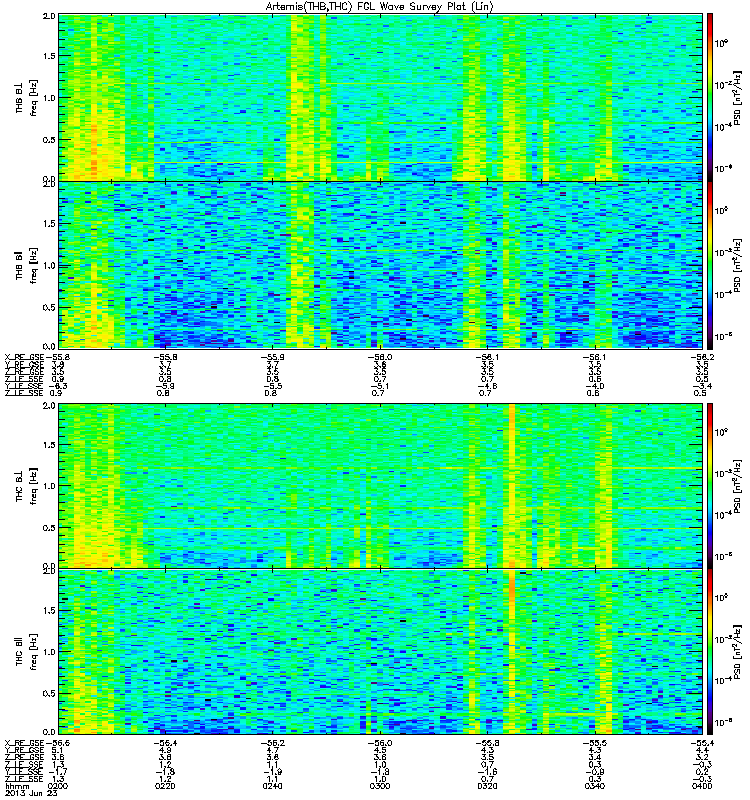Click the color bar beside THC B-parallel panel

(x=710, y=652)
